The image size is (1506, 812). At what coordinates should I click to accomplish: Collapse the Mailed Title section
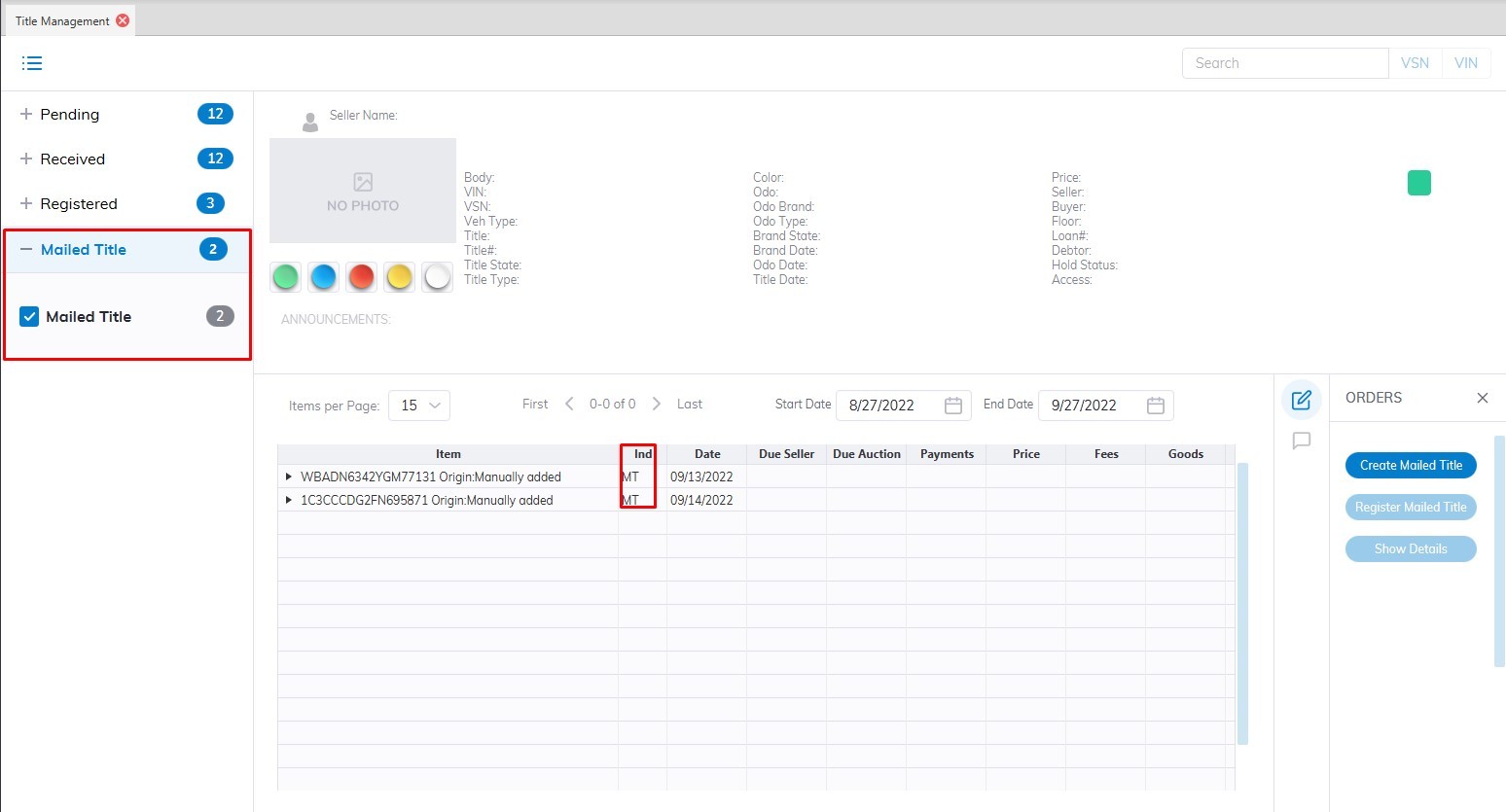coord(26,250)
